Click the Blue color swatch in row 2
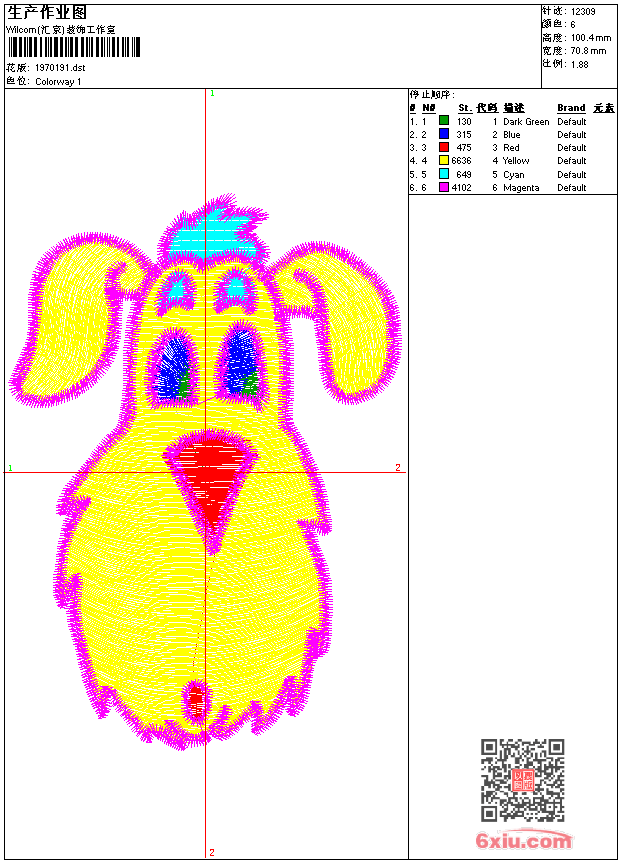 tap(444, 134)
